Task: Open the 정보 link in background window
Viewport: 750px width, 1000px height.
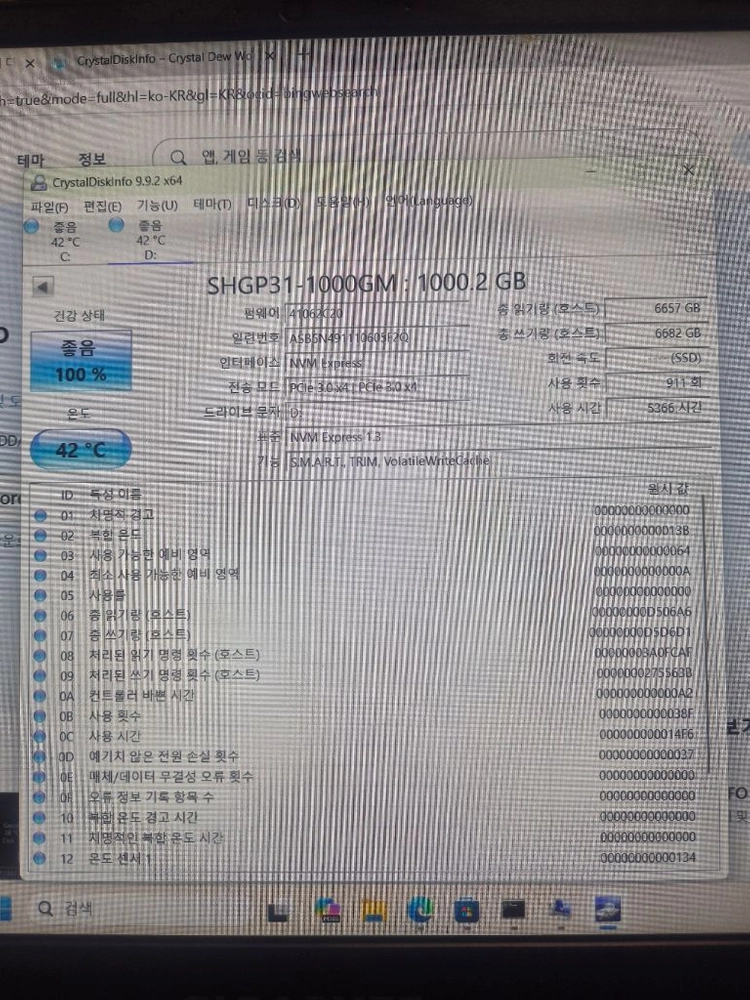Action: 92,159
